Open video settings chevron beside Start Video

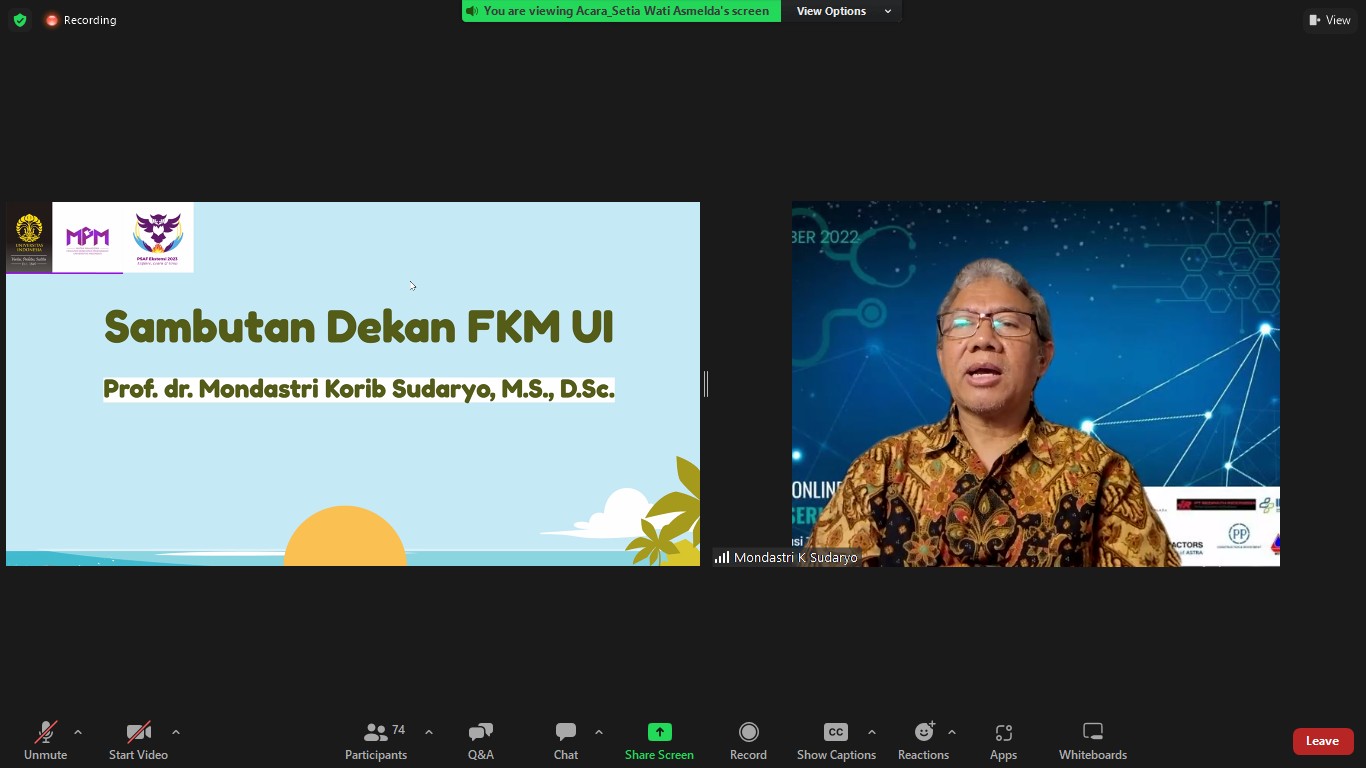pos(175,731)
